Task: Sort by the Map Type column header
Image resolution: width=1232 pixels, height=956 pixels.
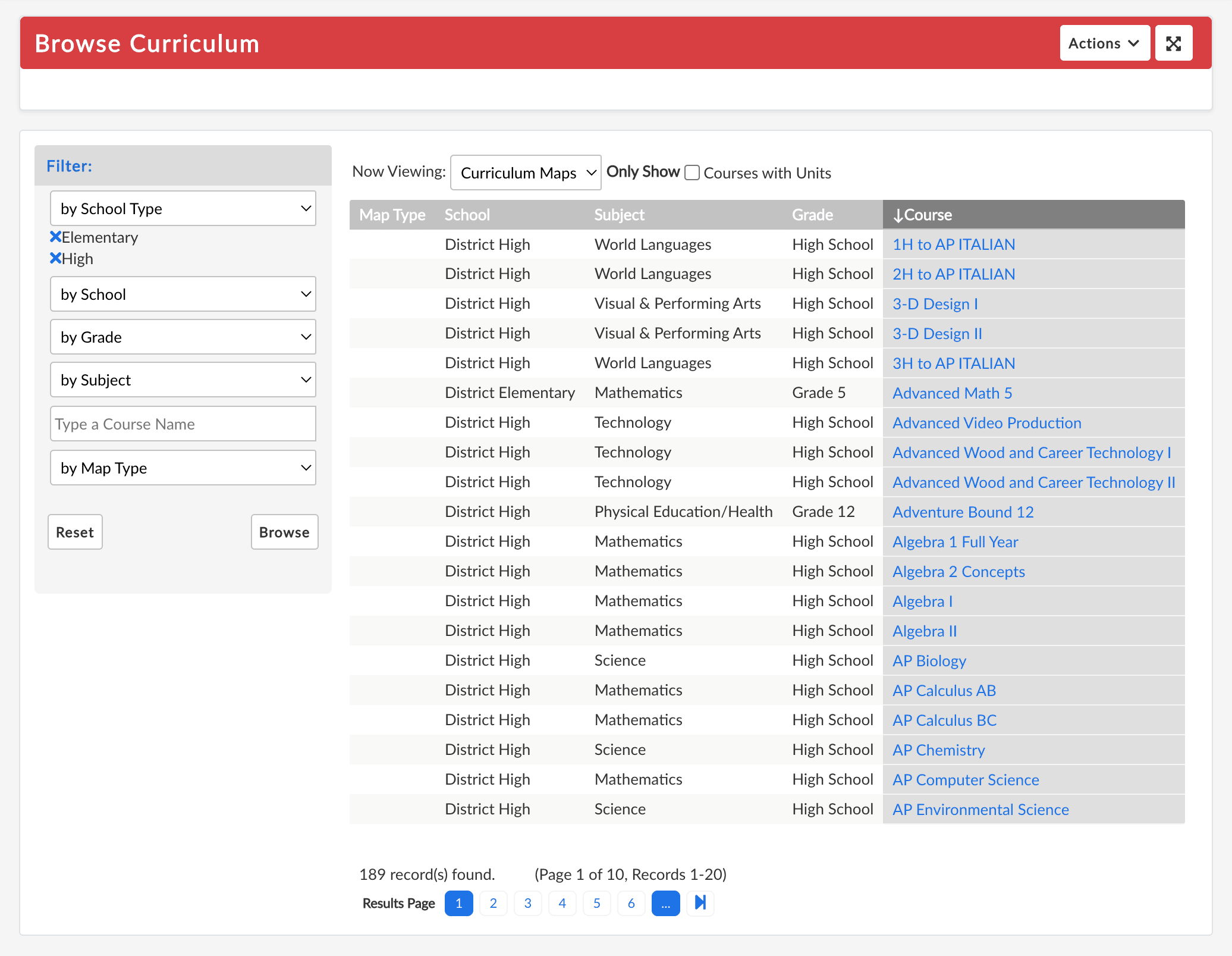Action: [x=392, y=215]
